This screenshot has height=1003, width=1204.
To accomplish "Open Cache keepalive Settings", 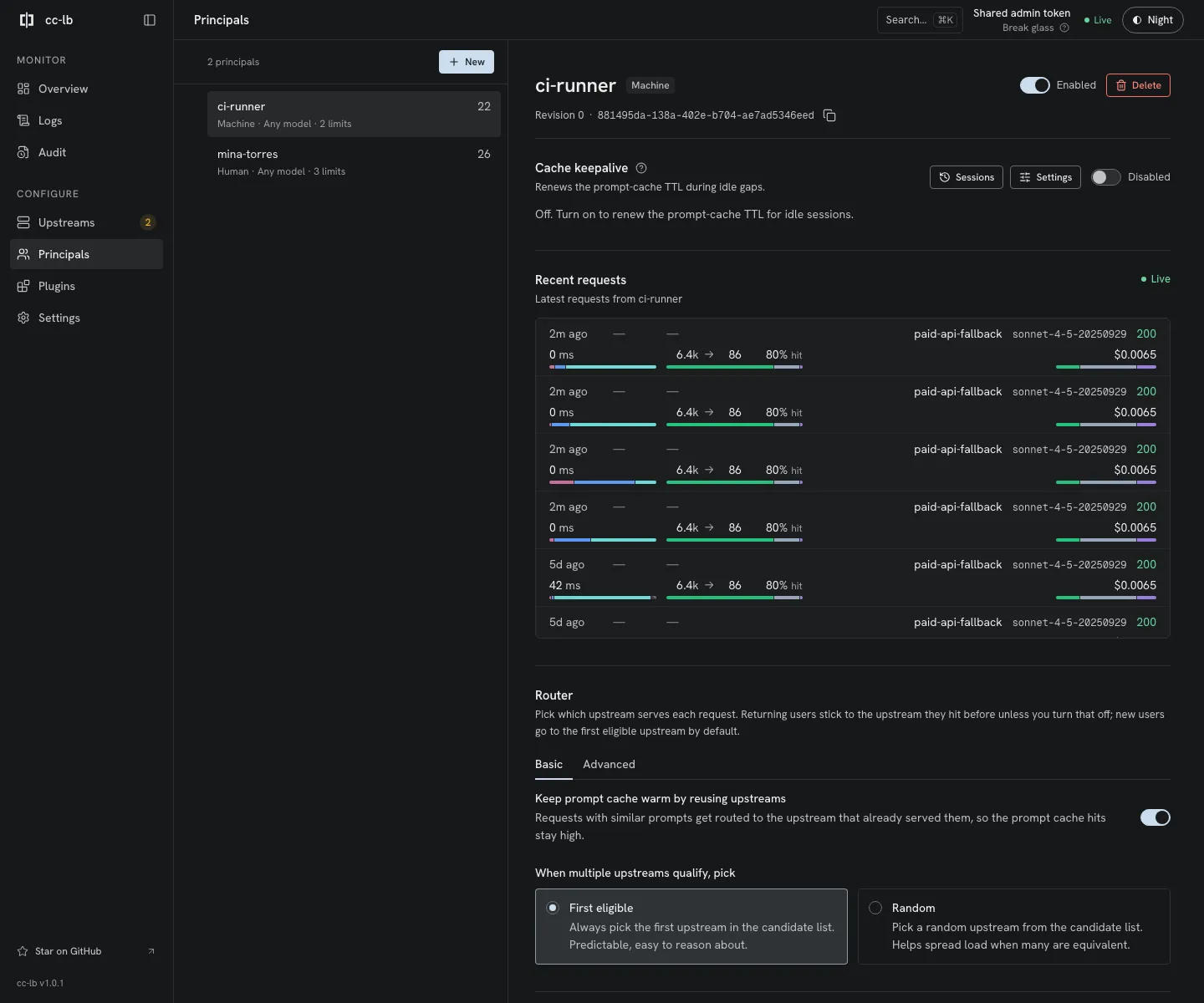I will [x=1046, y=177].
